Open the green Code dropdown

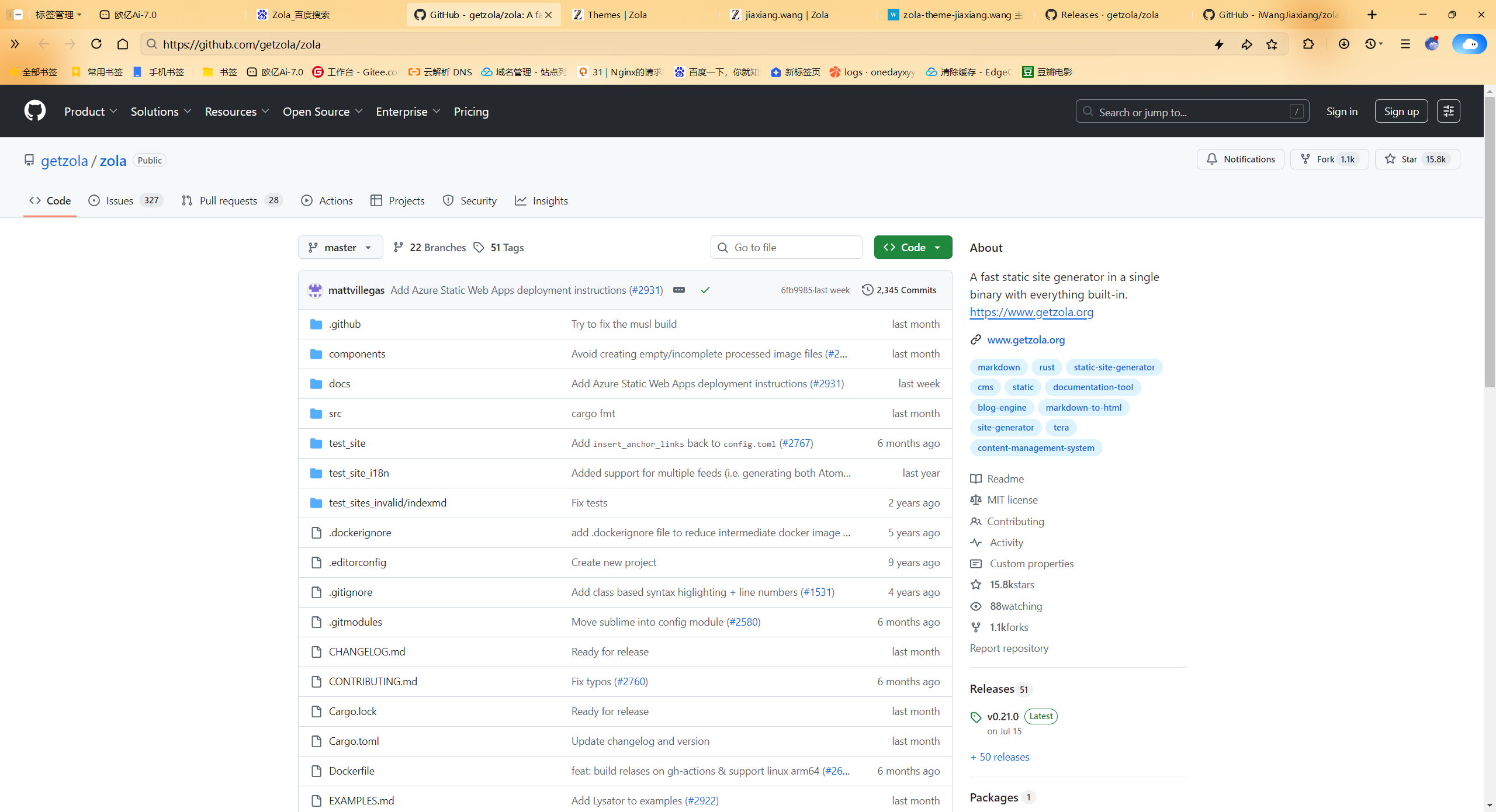coord(913,248)
